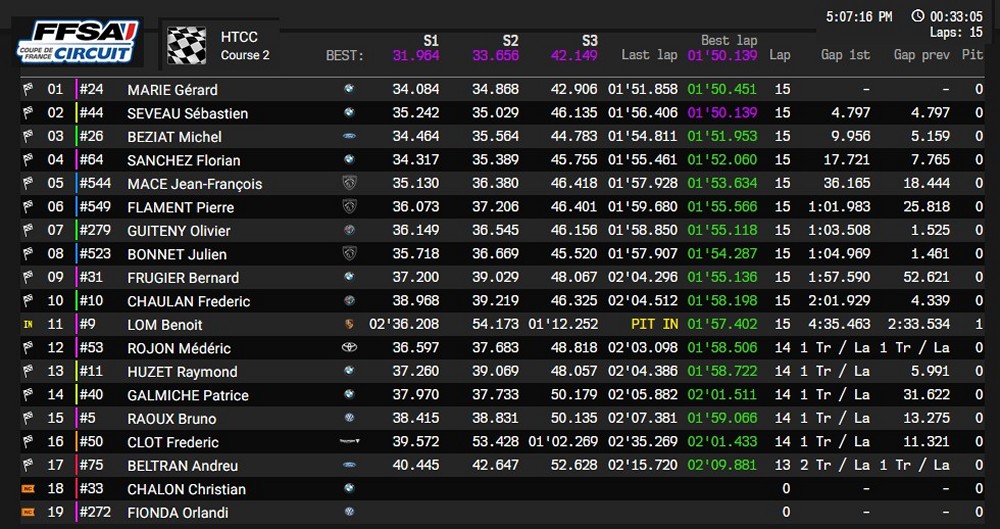Click the BMW badge in SEVEAU Sébastien's row
Viewport: 1000px width, 529px height.
(x=349, y=113)
